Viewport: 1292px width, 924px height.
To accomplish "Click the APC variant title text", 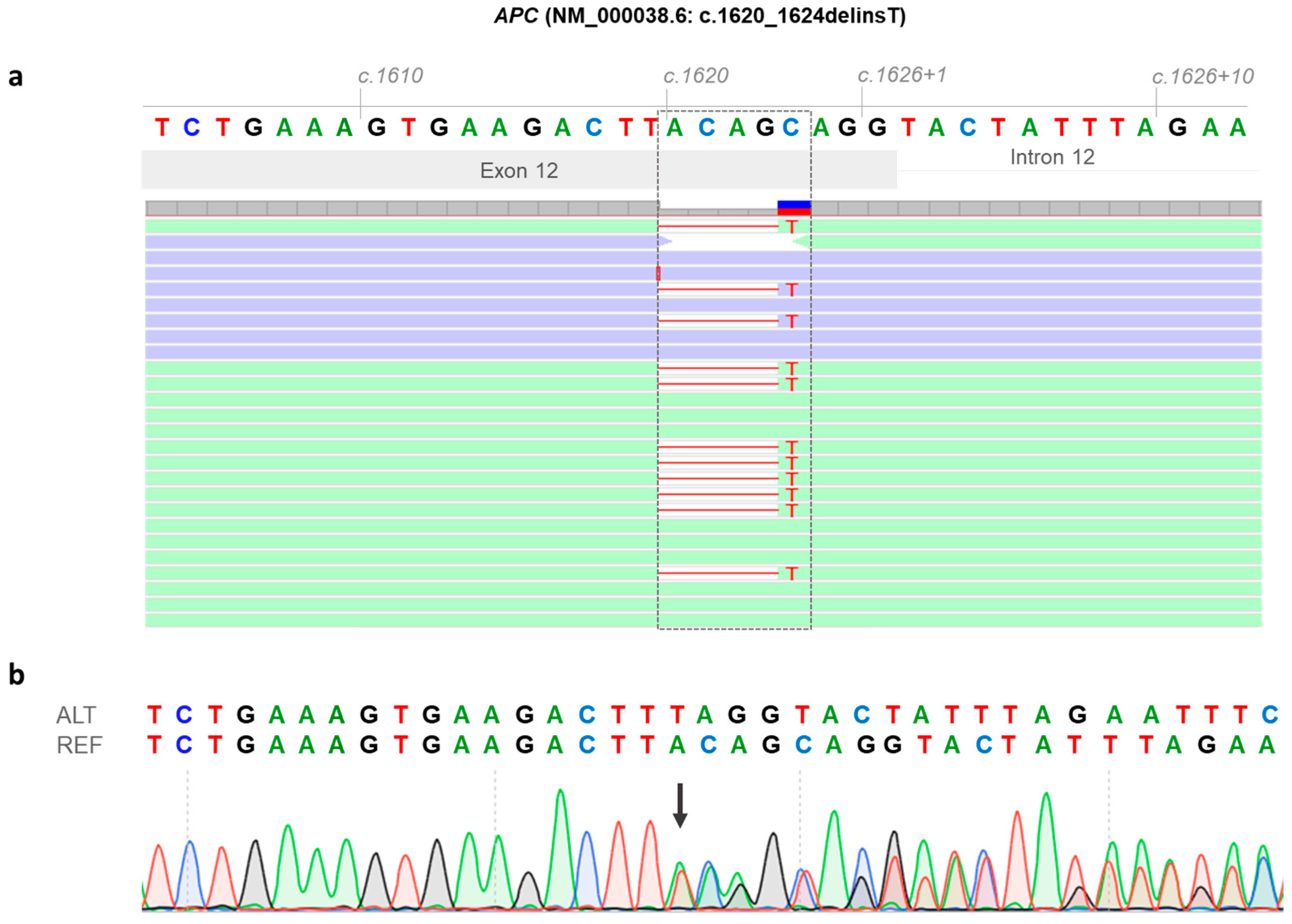I will (699, 15).
